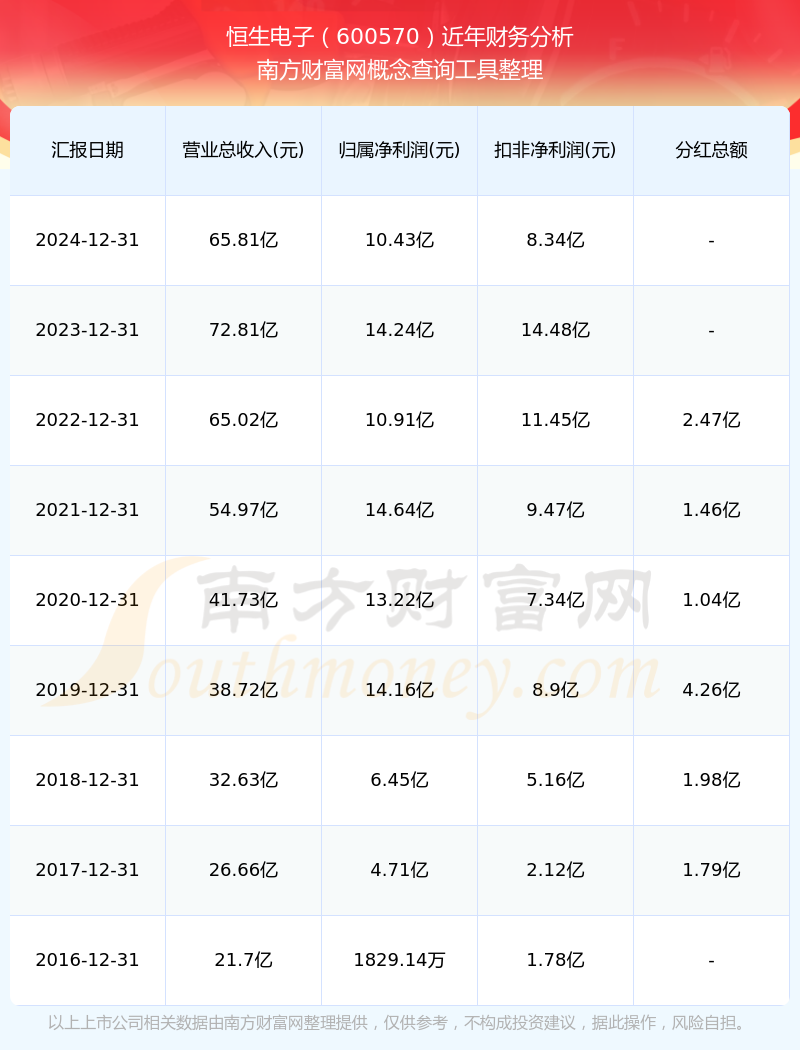This screenshot has height=1050, width=800.
Task: Click net profit value 10.43亿
Action: click(x=400, y=240)
